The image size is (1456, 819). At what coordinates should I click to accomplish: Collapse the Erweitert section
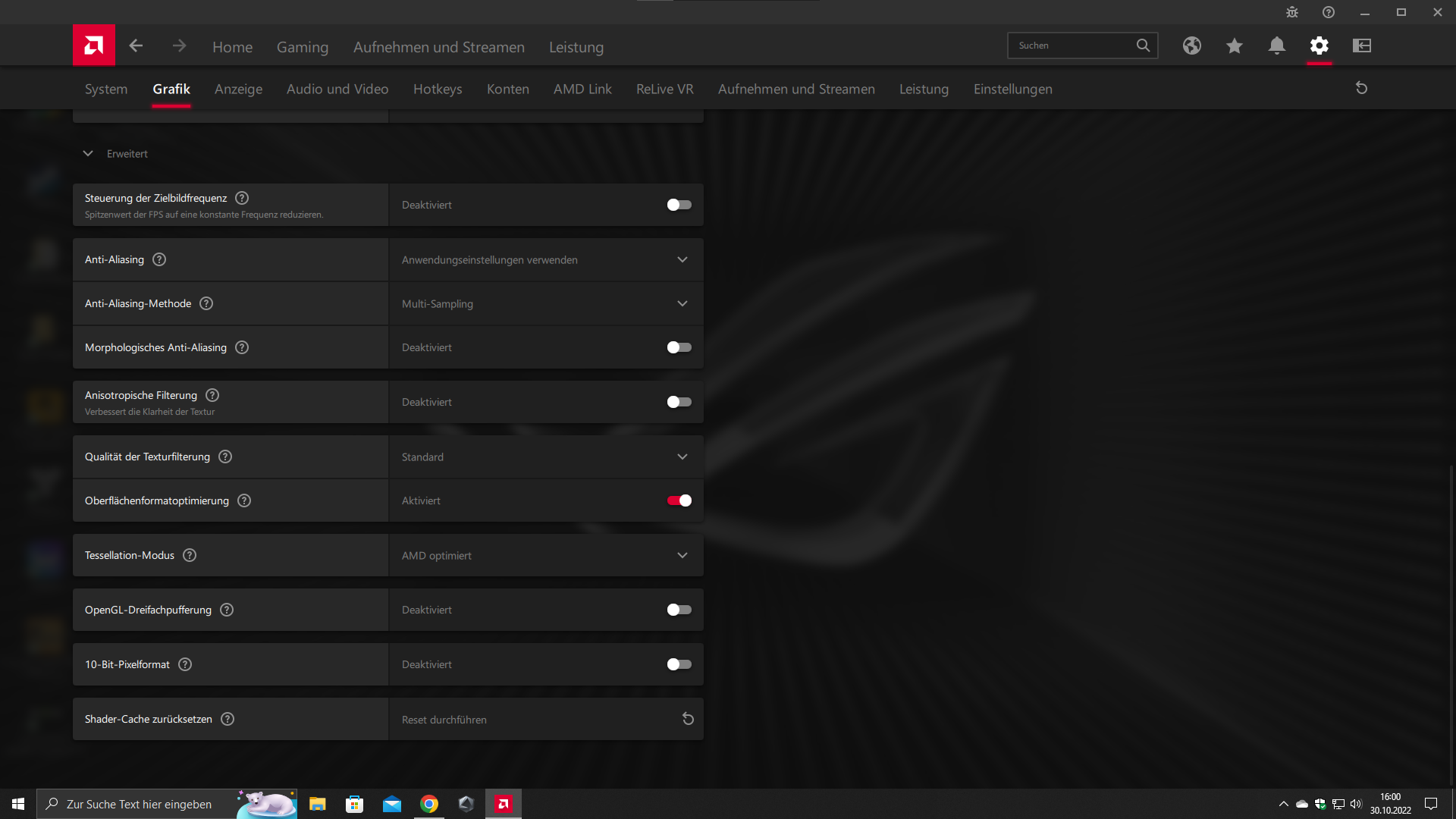(x=88, y=153)
